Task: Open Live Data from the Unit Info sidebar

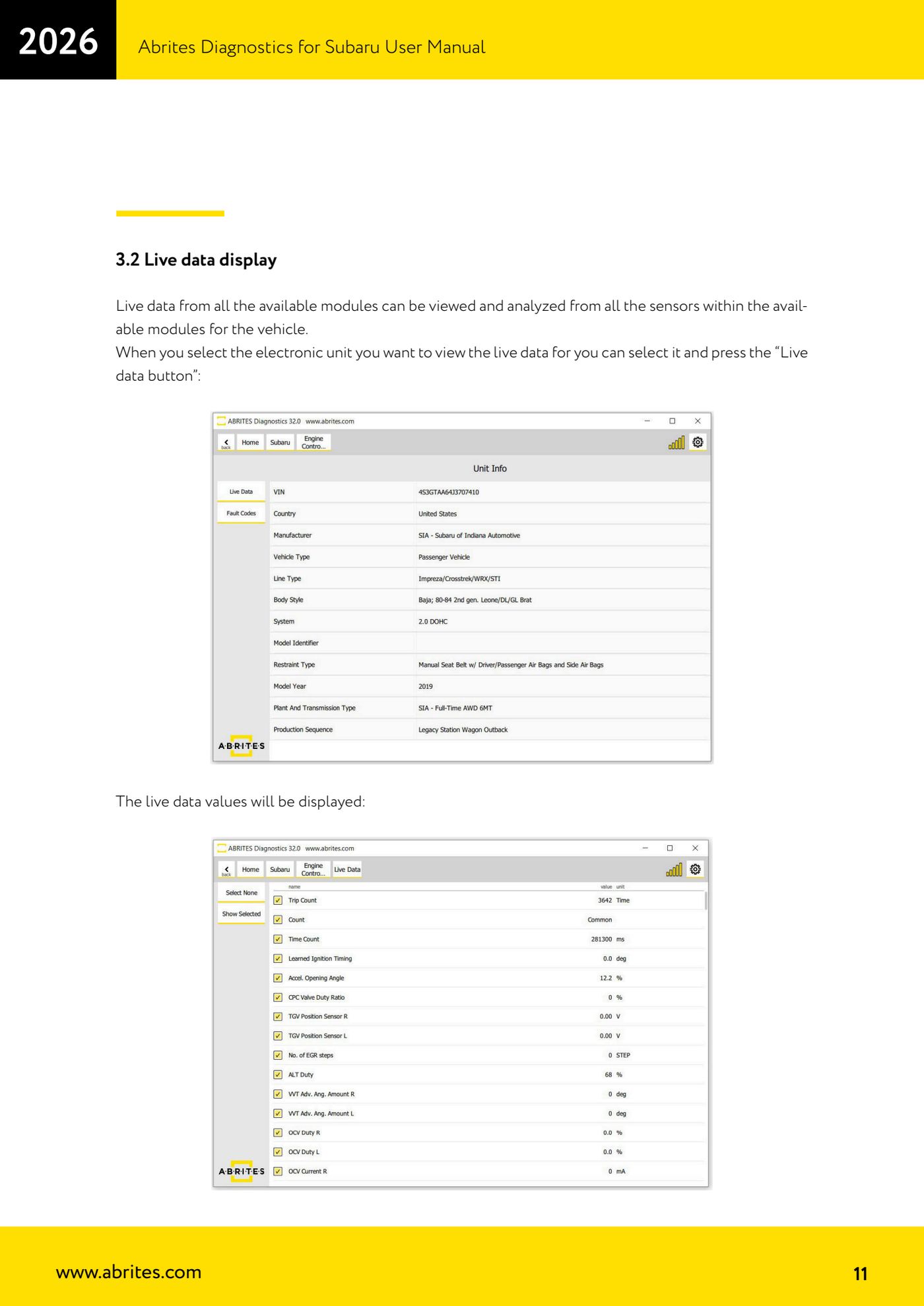Action: pyautogui.click(x=241, y=492)
